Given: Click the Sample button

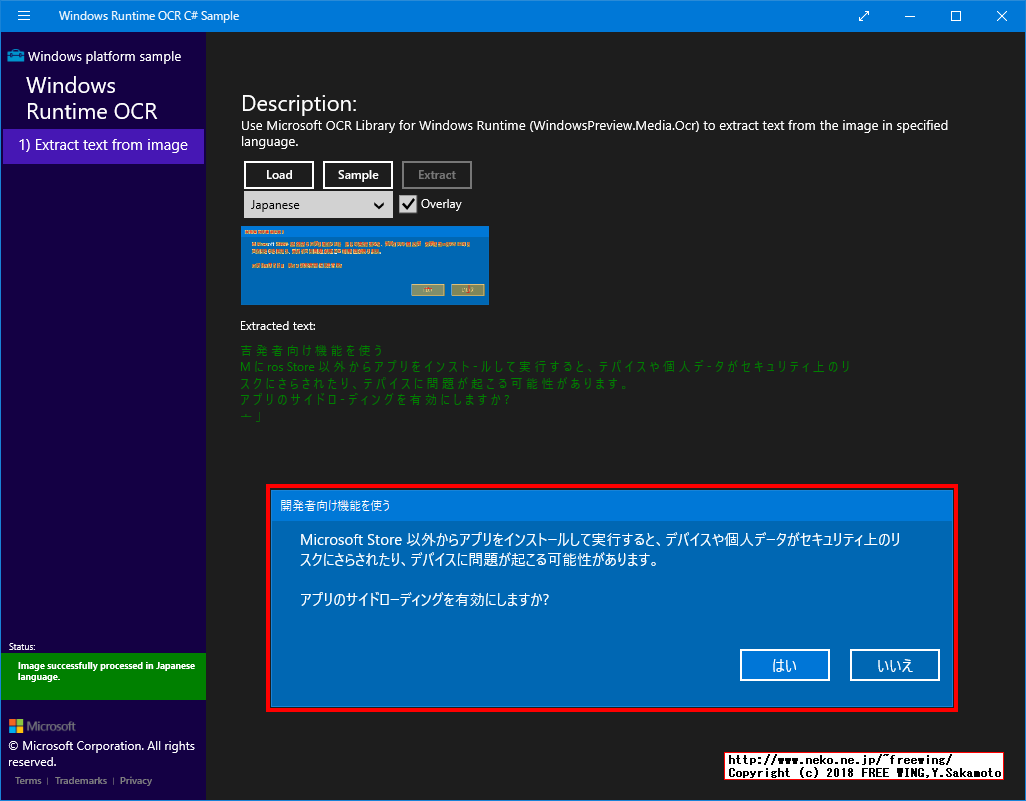Looking at the screenshot, I should point(357,174).
